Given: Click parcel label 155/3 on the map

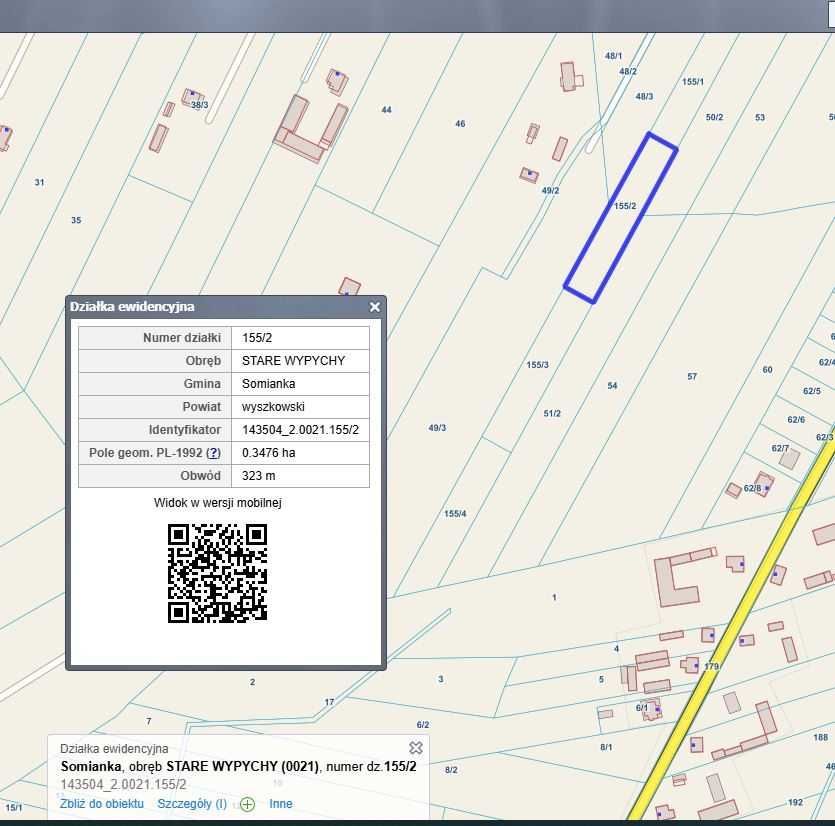Looking at the screenshot, I should tap(537, 365).
